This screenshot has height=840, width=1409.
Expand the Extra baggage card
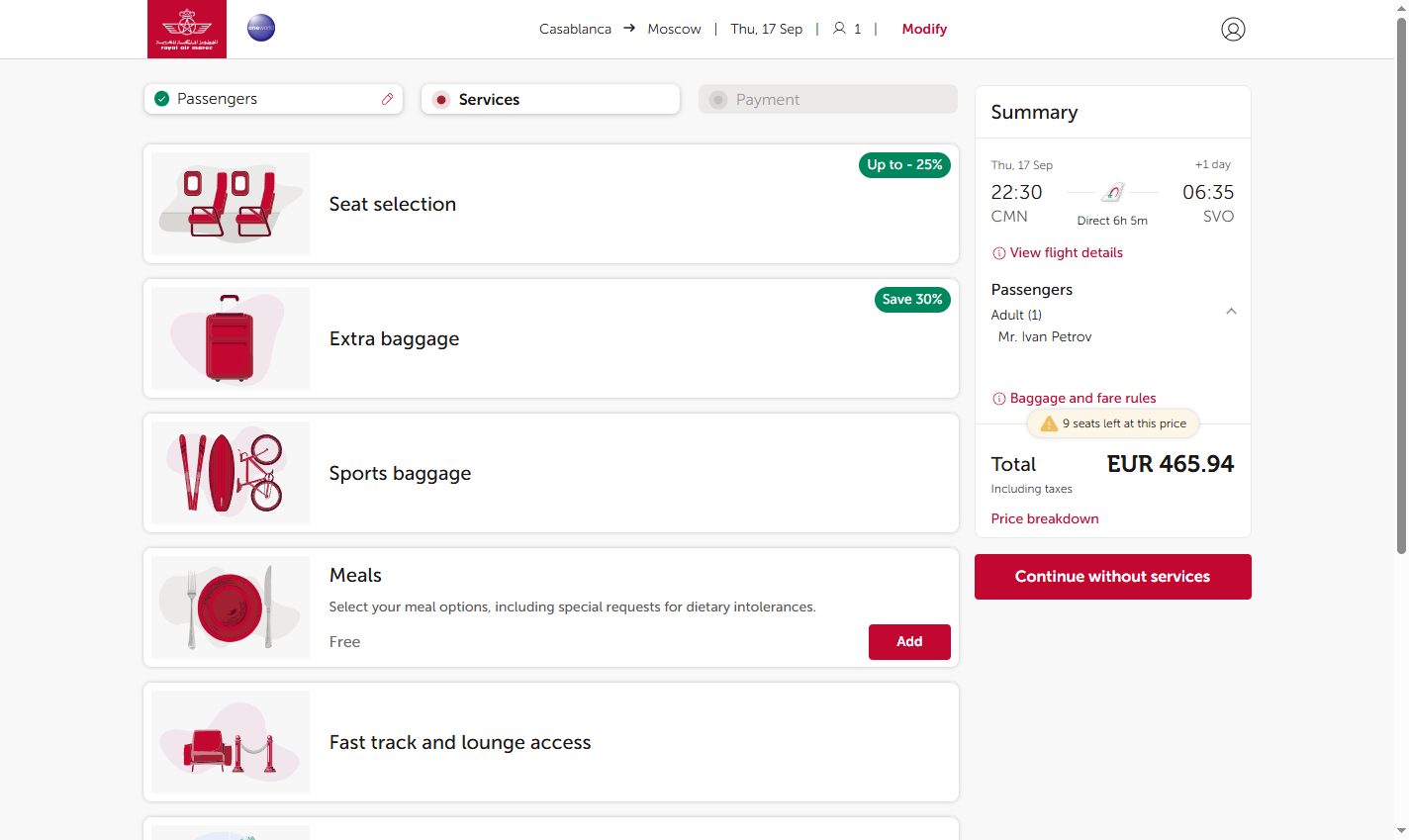point(551,338)
